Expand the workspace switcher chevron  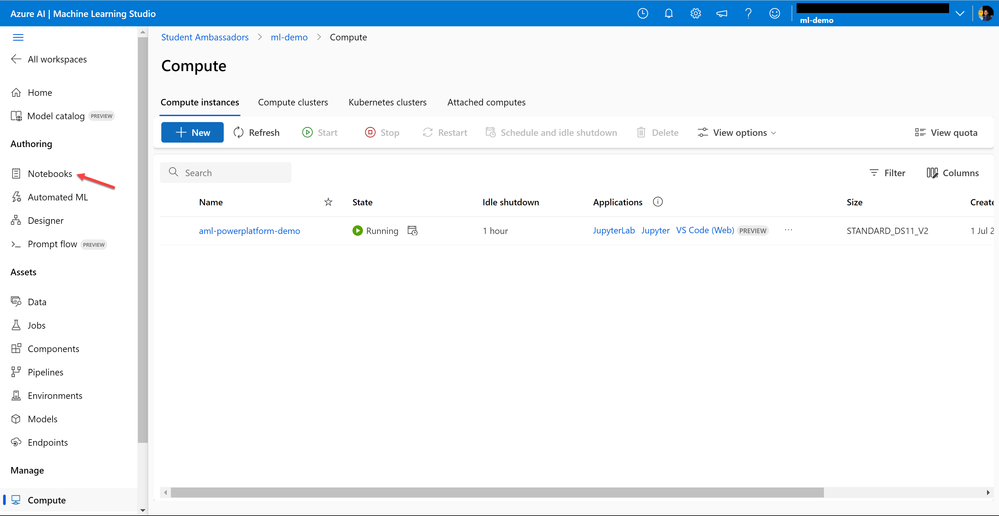(960, 14)
